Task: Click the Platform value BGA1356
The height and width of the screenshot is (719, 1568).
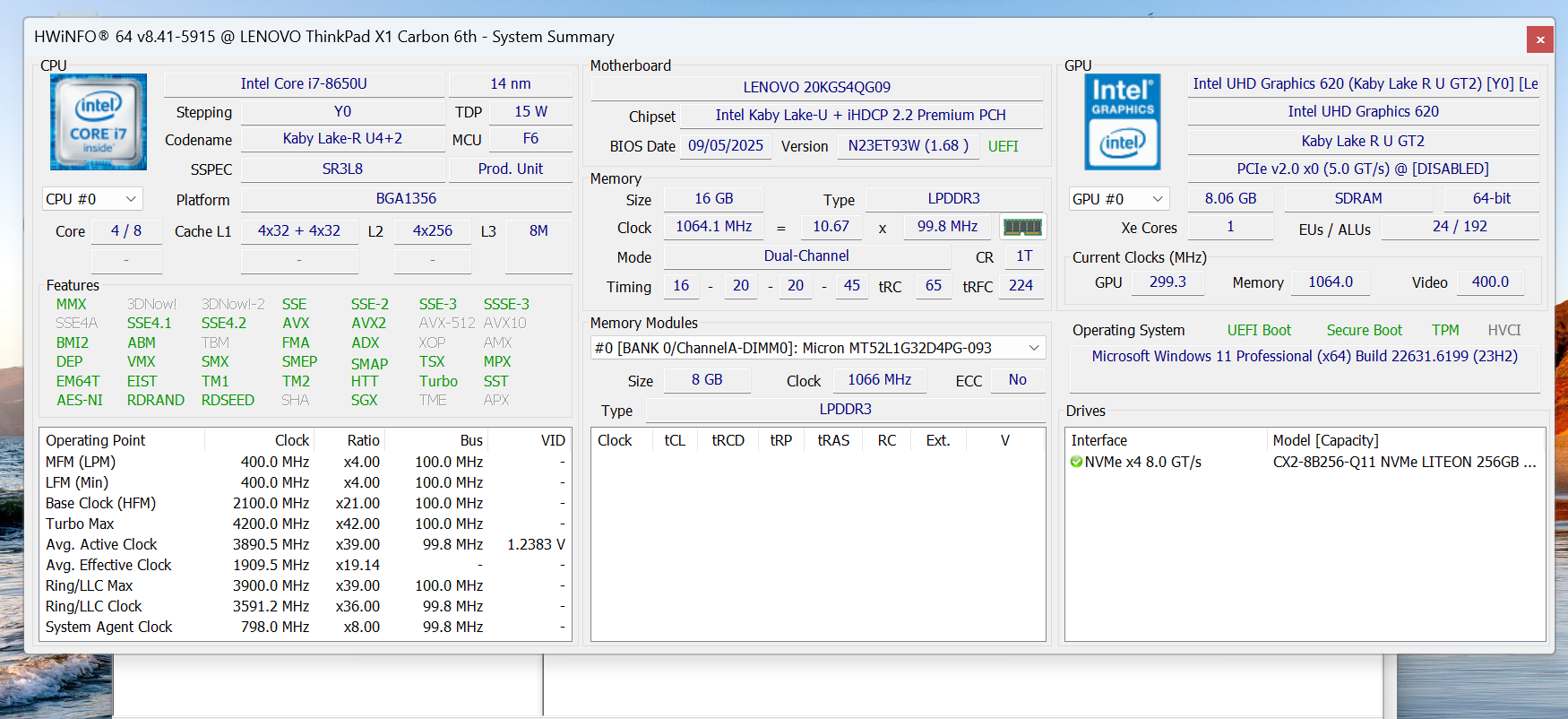Action: coord(406,199)
